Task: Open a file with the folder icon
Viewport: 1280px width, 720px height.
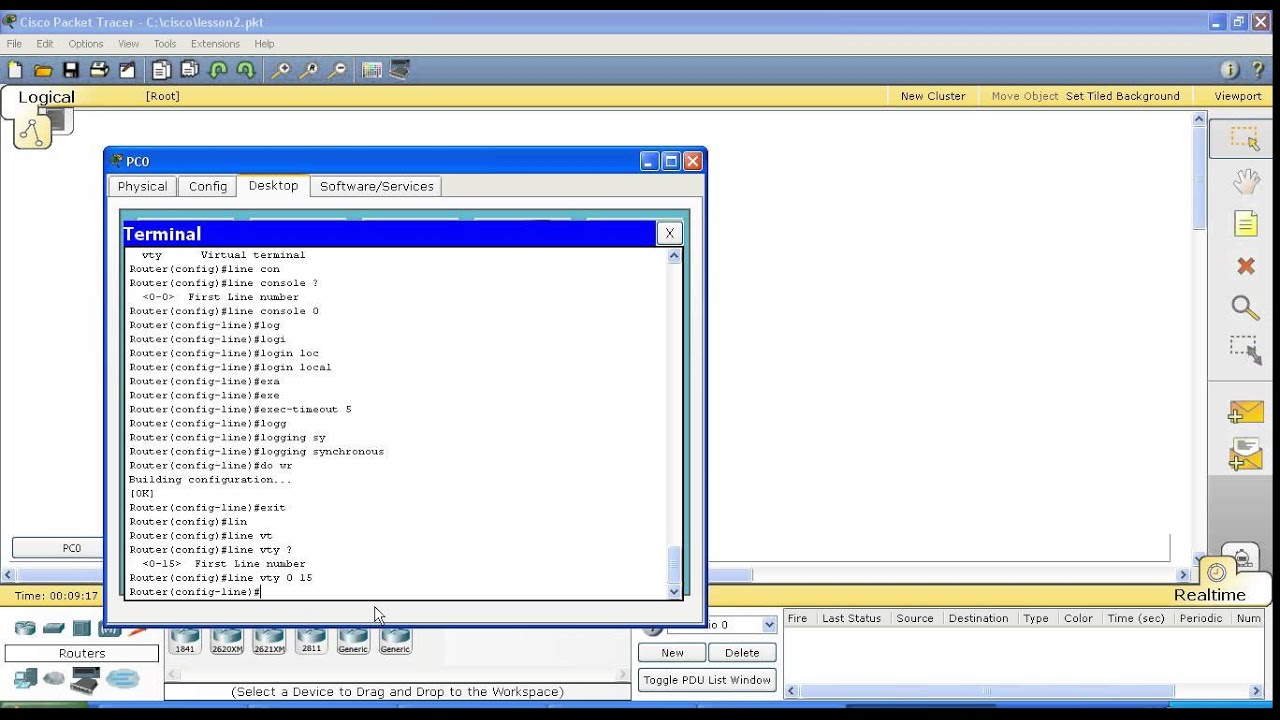Action: pyautogui.click(x=43, y=70)
